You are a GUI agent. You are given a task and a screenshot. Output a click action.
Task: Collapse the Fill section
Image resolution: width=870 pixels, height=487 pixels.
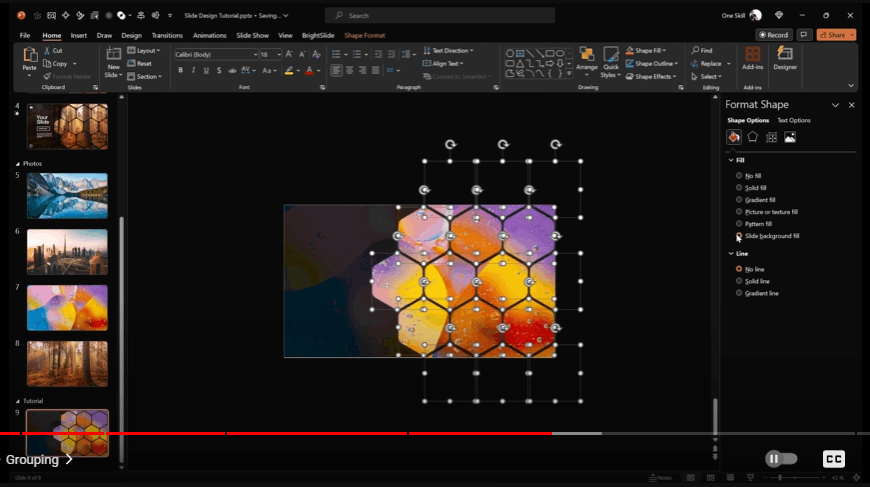pyautogui.click(x=731, y=160)
